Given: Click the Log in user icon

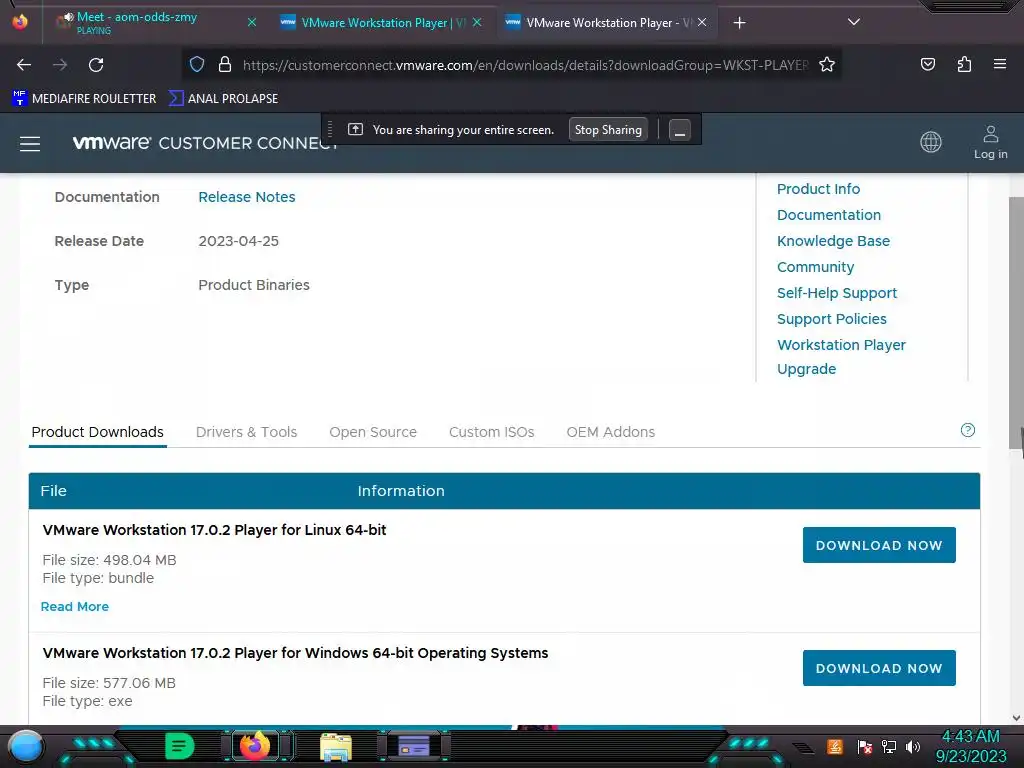Looking at the screenshot, I should (x=991, y=142).
